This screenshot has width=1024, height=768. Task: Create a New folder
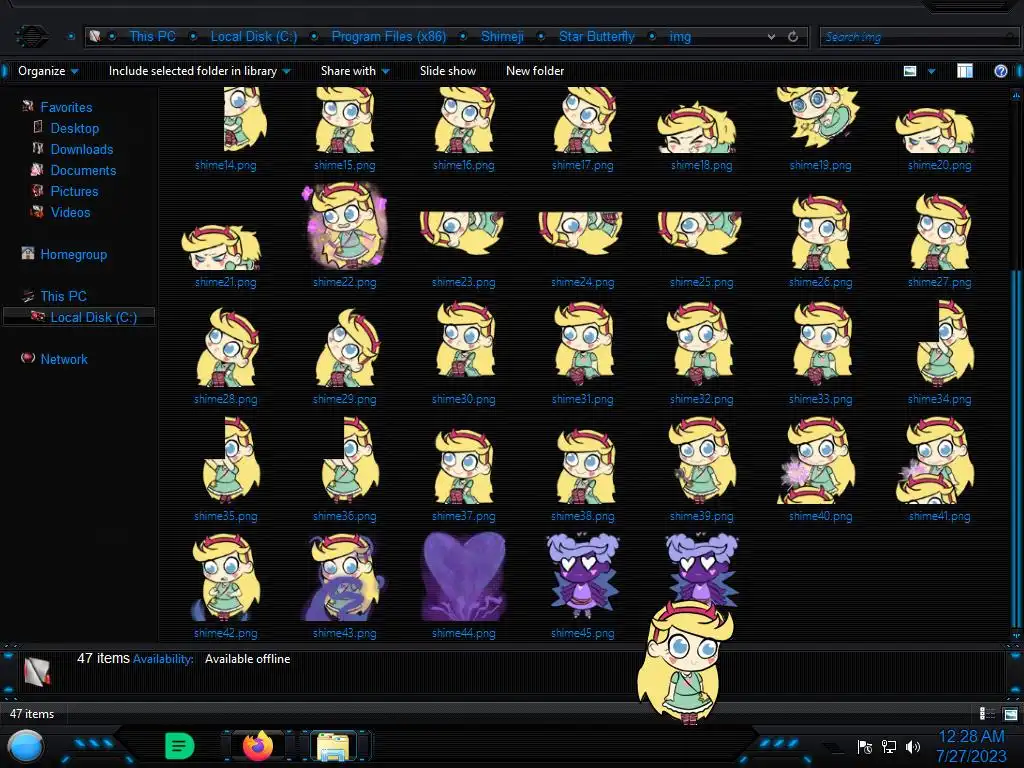click(535, 71)
